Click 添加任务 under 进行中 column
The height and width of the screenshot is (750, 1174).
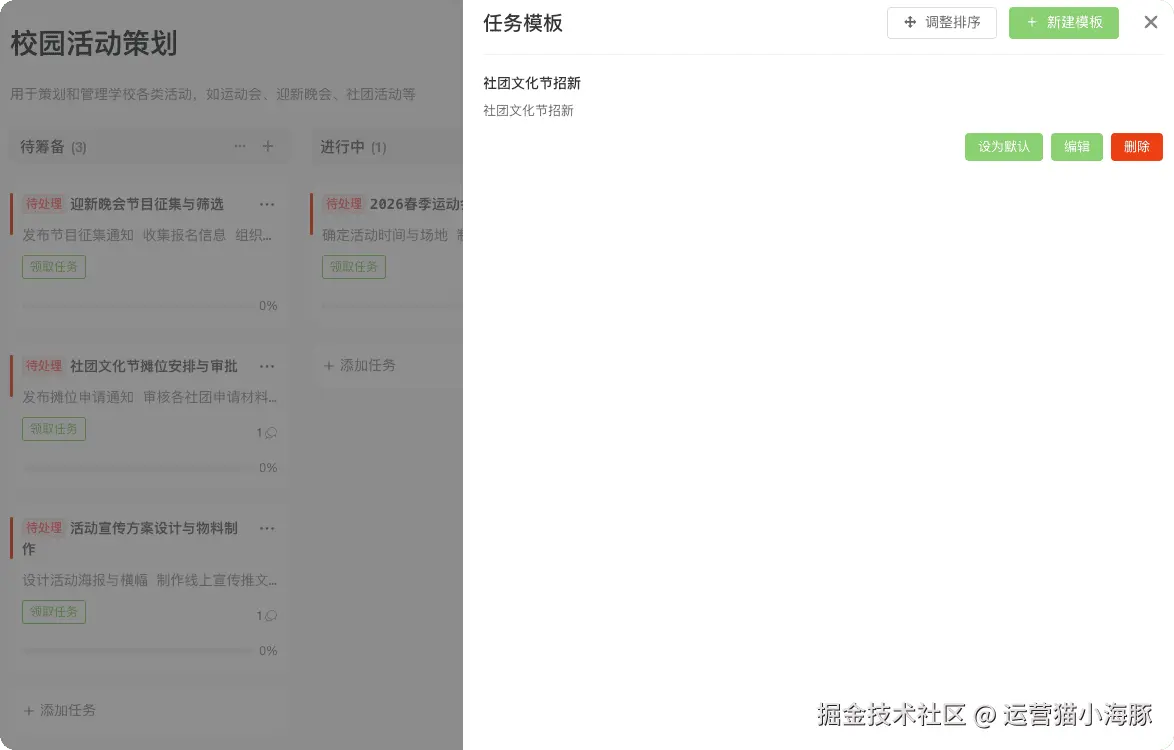click(359, 365)
